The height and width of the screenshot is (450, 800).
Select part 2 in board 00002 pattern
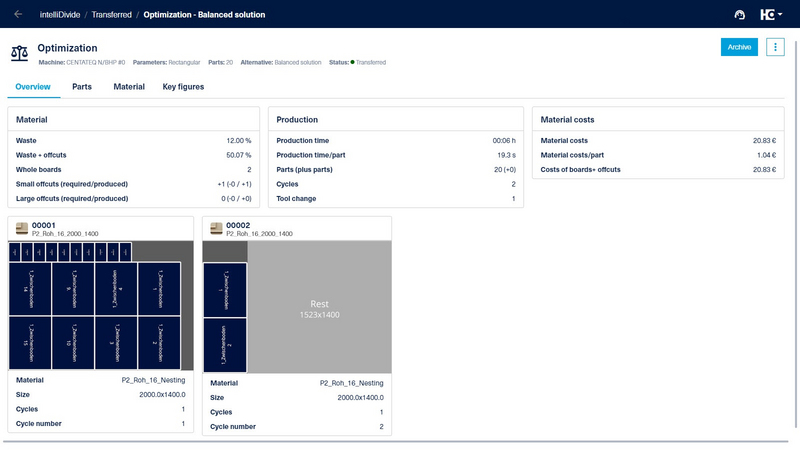225,344
